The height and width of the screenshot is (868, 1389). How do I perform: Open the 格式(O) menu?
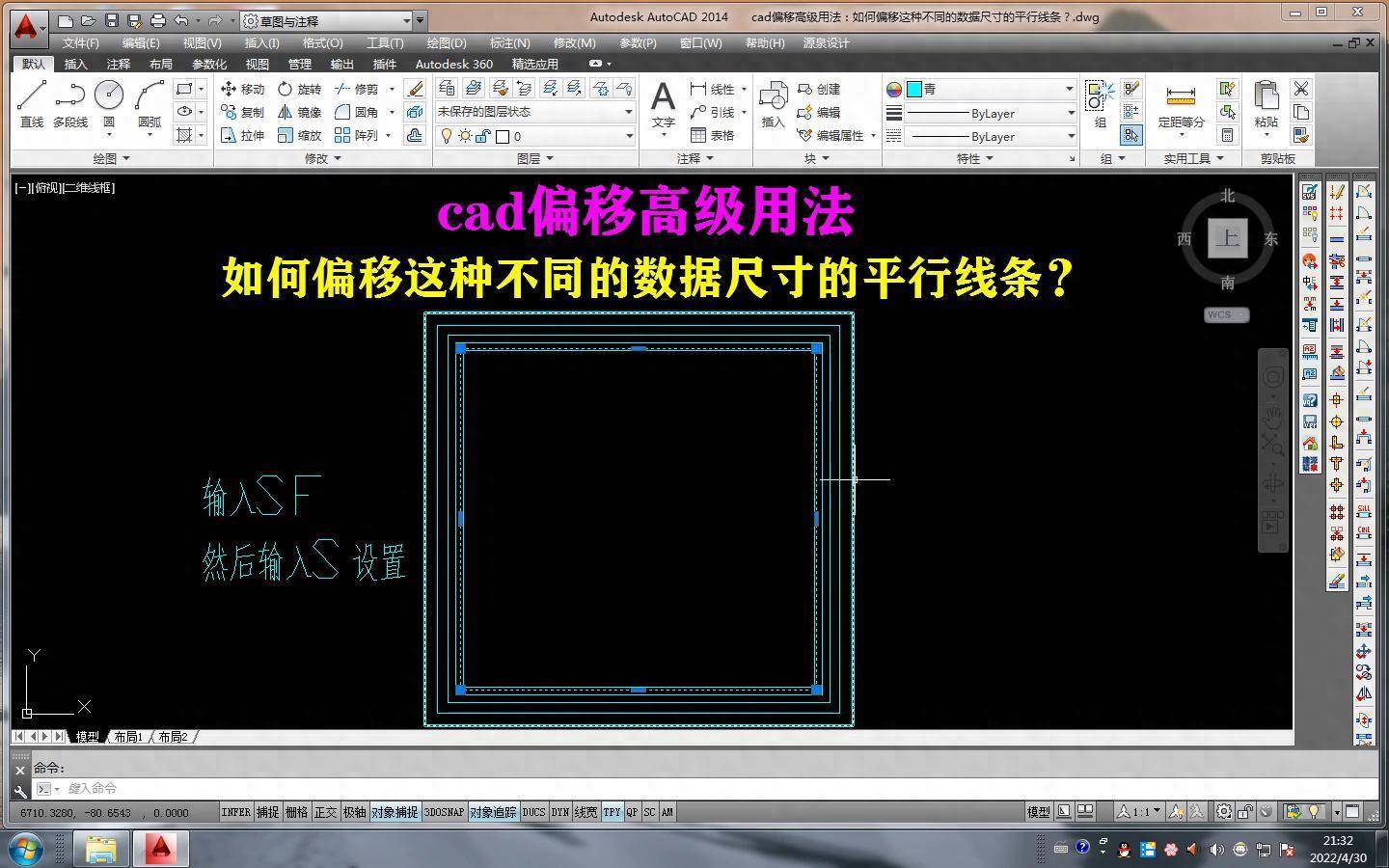click(322, 43)
